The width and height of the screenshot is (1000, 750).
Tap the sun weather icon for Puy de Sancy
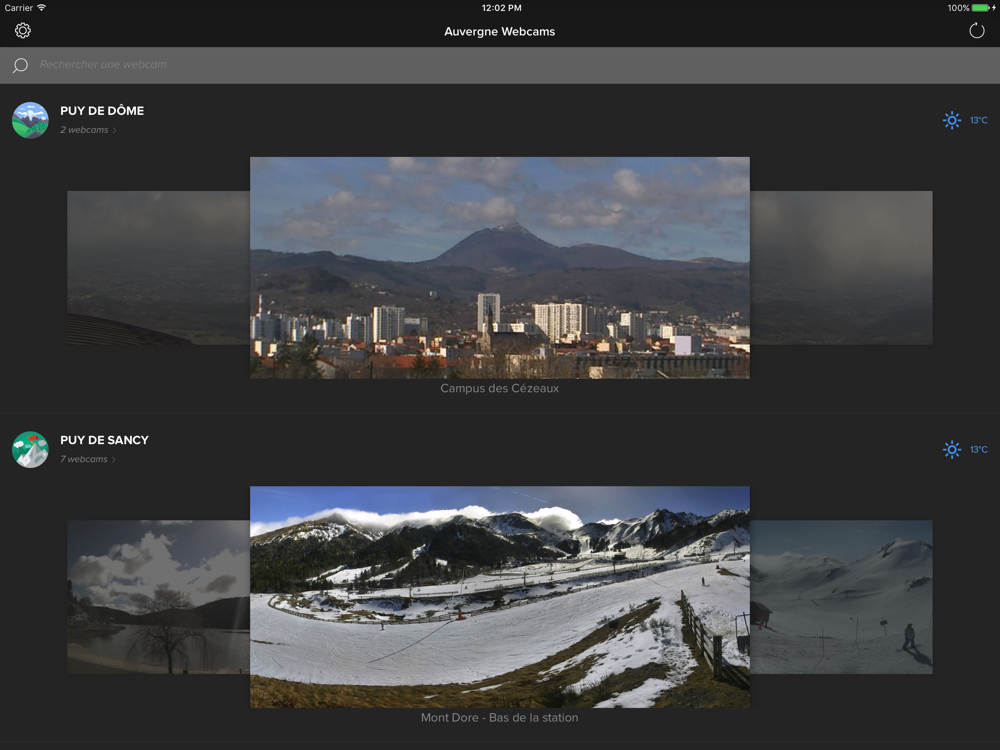pyautogui.click(x=952, y=449)
